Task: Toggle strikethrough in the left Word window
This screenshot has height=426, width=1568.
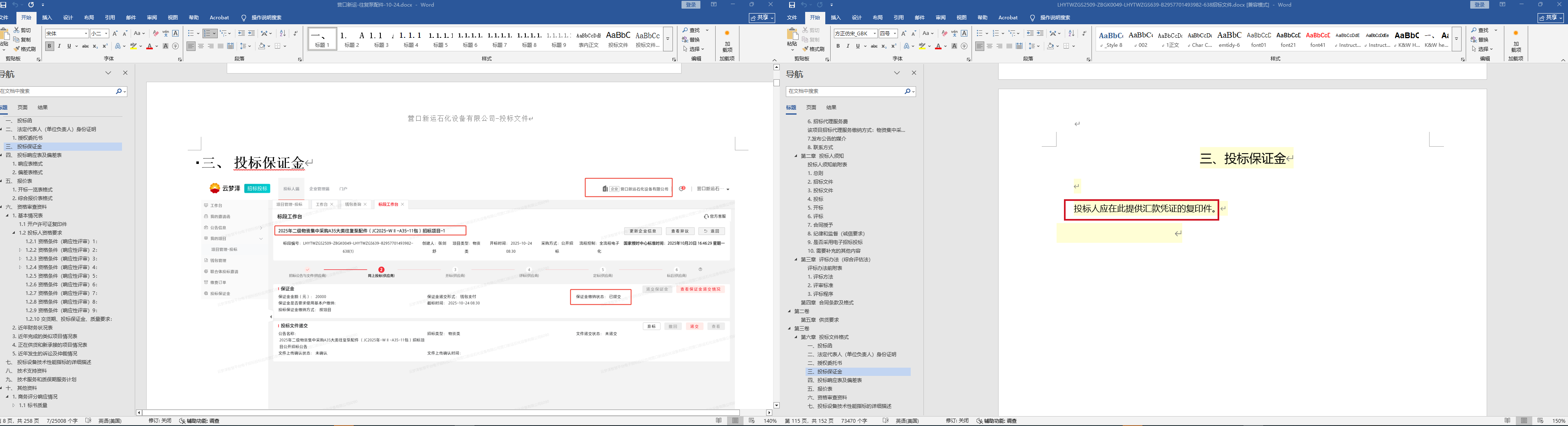Action: pyautogui.click(x=85, y=46)
